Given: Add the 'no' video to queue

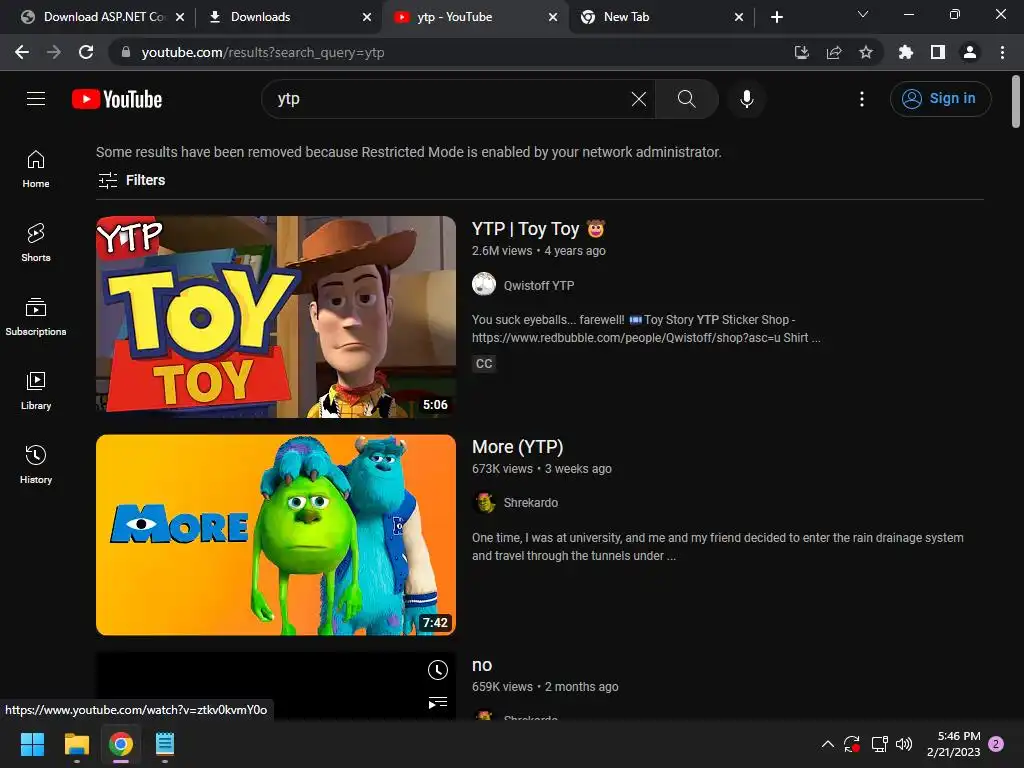Looking at the screenshot, I should click(438, 703).
